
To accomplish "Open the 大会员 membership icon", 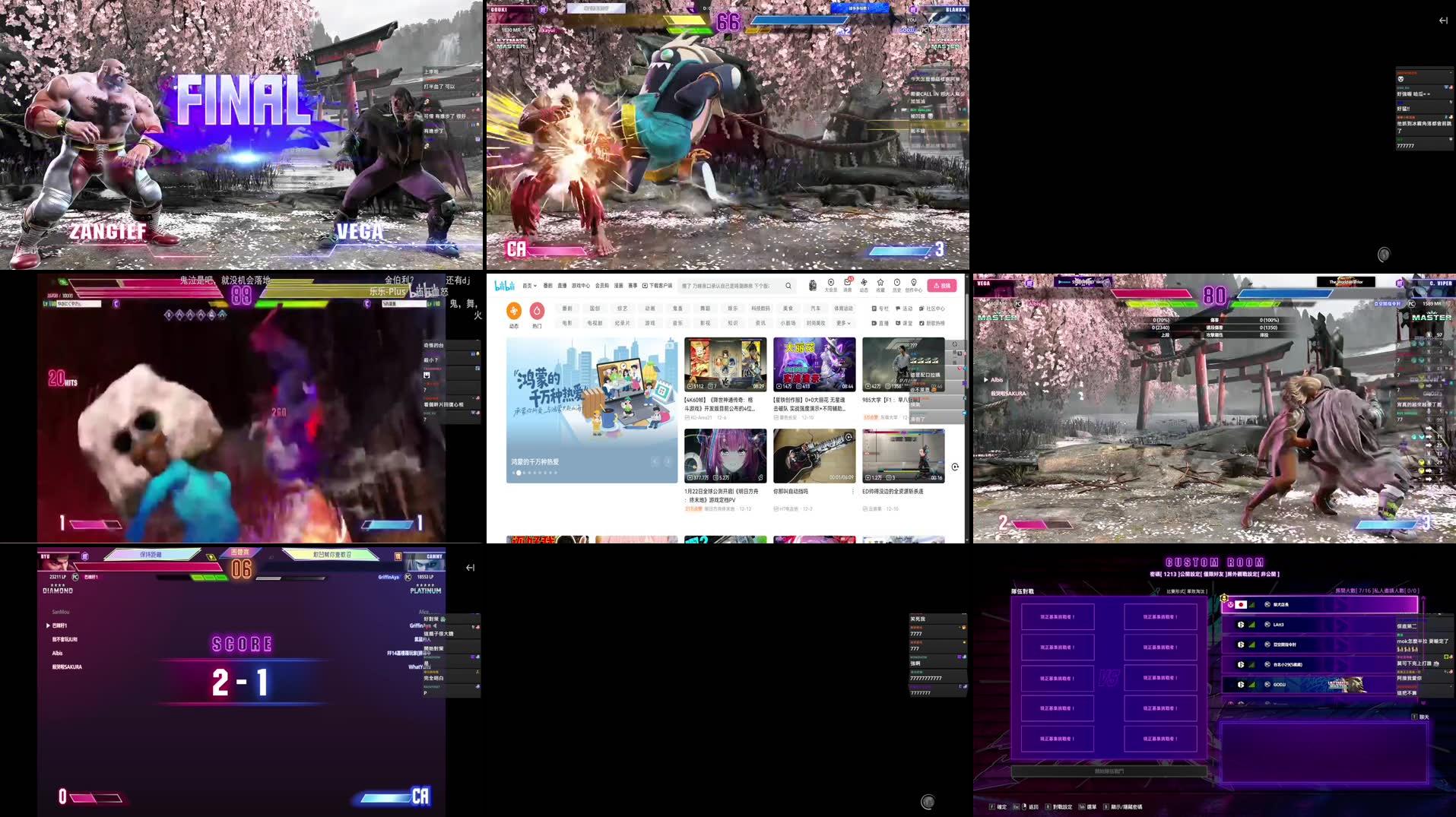I will [x=831, y=282].
